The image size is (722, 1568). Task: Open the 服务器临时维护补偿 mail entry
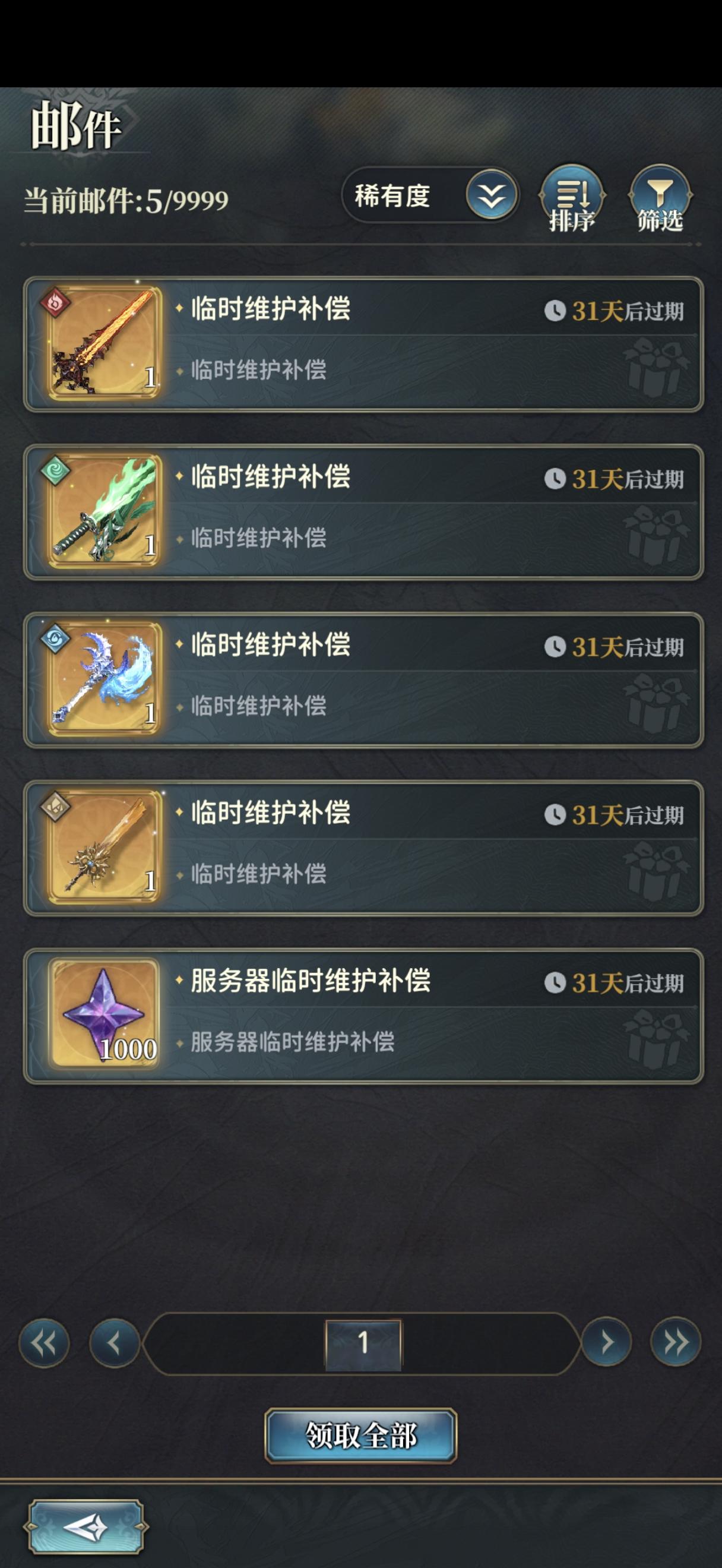(364, 1016)
